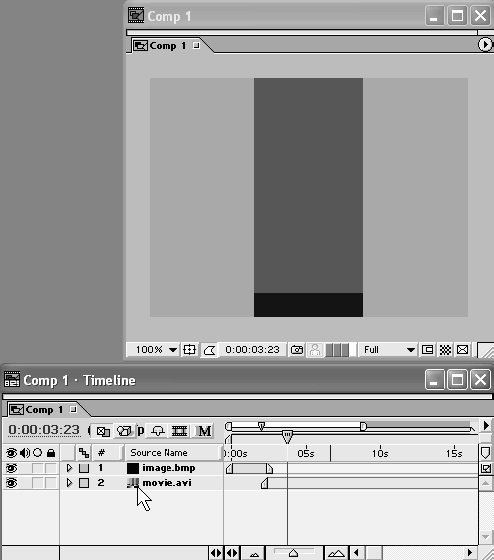Hide the image.bmp layer with eye

click(x=11, y=468)
